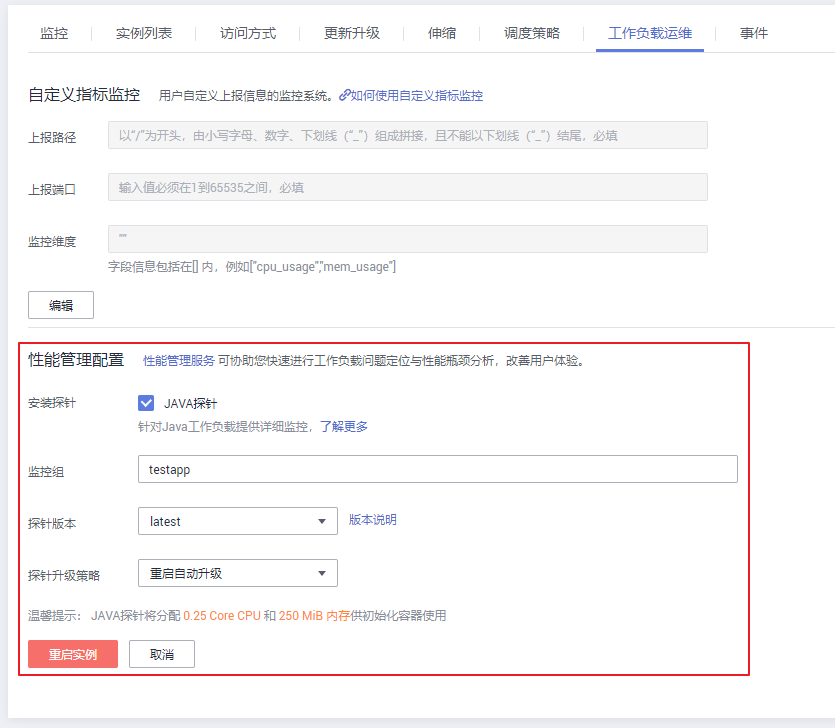This screenshot has width=835, height=728.
Task: Select the 工作负载运维 tab
Action: (649, 33)
